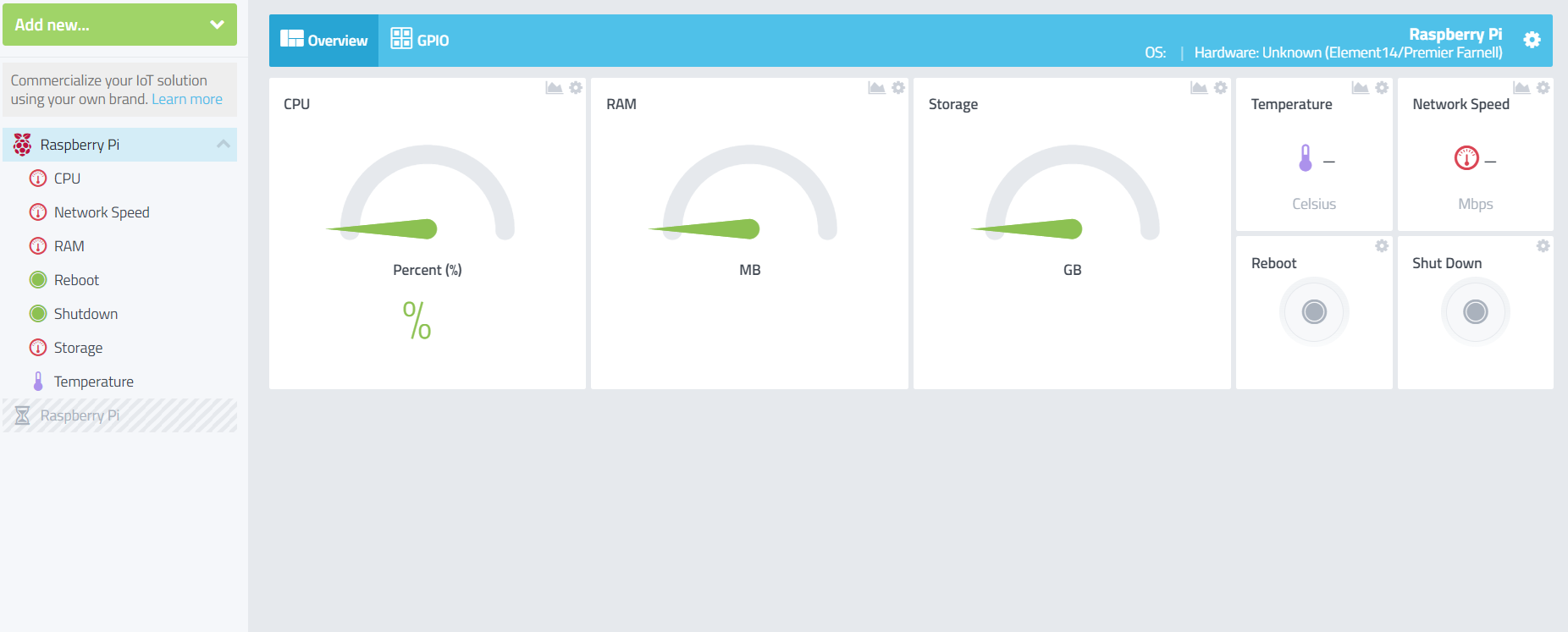Open Raspberry Pi device settings gear in header
The height and width of the screenshot is (632, 1568).
(1532, 40)
